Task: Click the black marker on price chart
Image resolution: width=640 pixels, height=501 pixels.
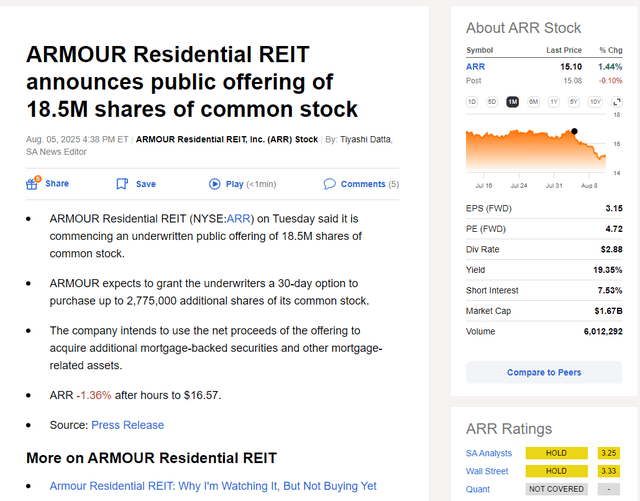Action: [x=574, y=131]
